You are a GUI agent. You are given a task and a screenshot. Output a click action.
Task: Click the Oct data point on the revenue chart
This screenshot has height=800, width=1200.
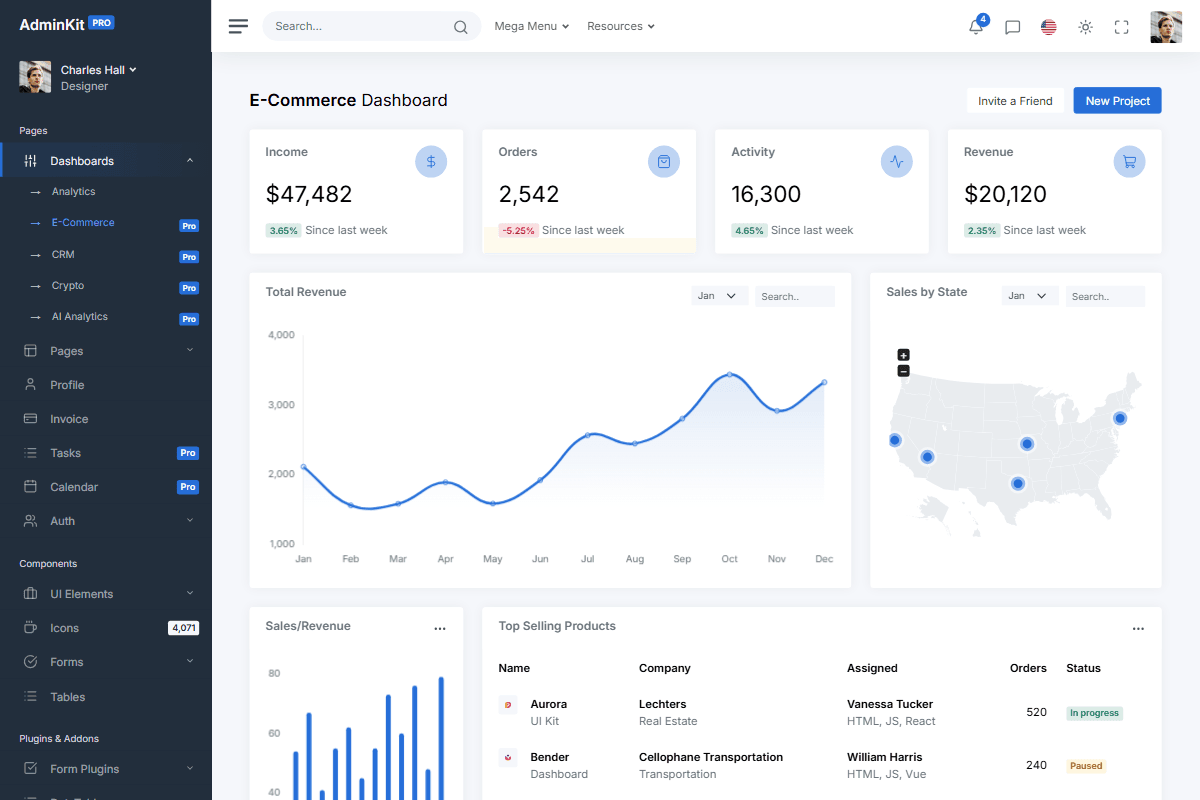tap(730, 375)
